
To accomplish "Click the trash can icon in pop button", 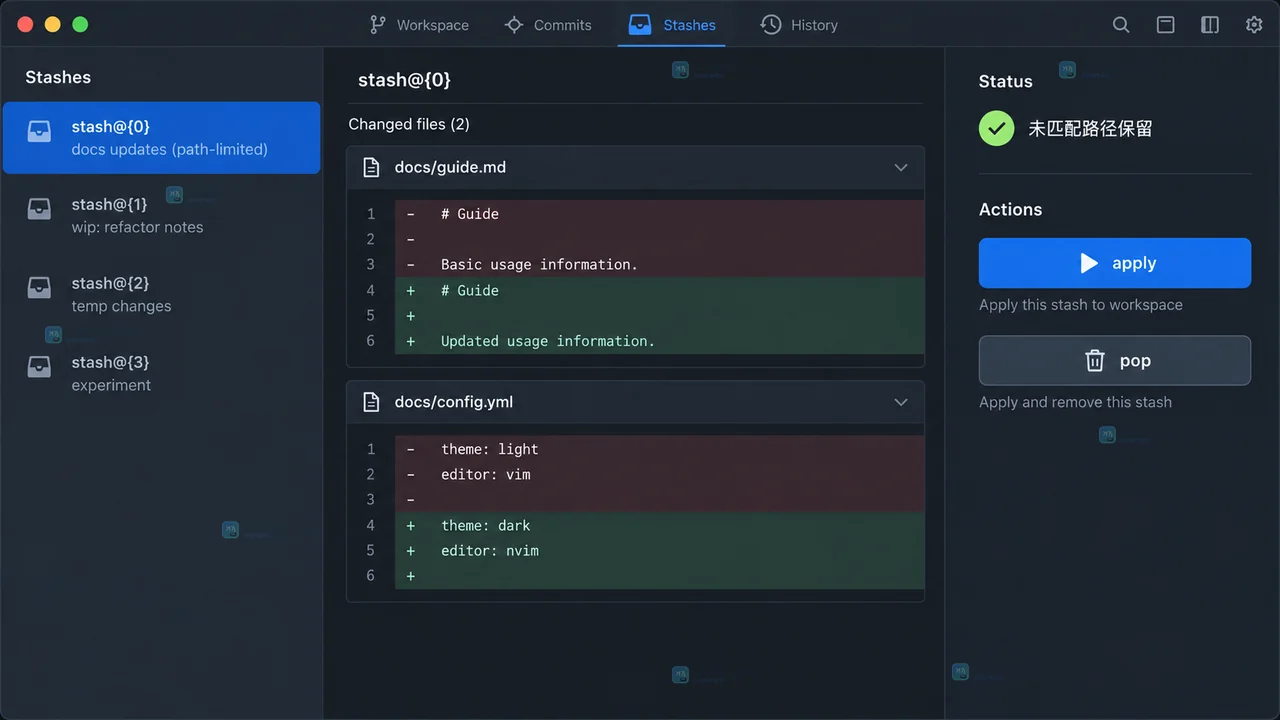I will 1095,361.
